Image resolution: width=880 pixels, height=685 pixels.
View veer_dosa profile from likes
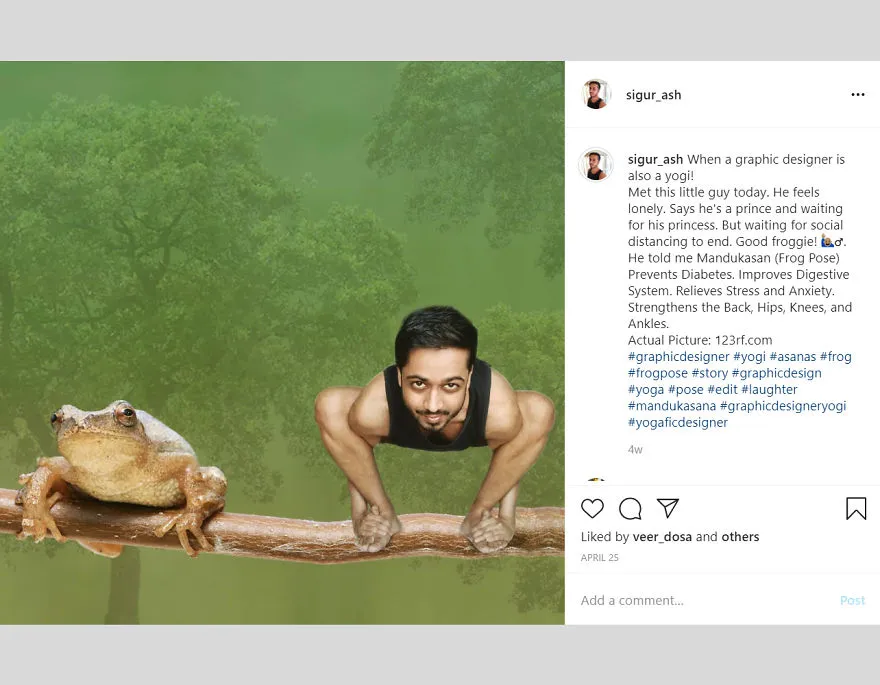coord(662,537)
